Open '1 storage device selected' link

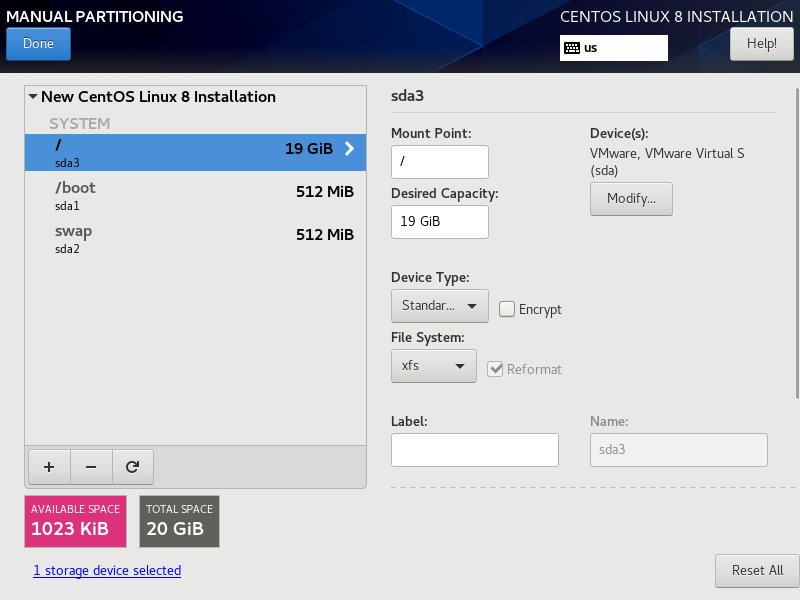tap(107, 570)
